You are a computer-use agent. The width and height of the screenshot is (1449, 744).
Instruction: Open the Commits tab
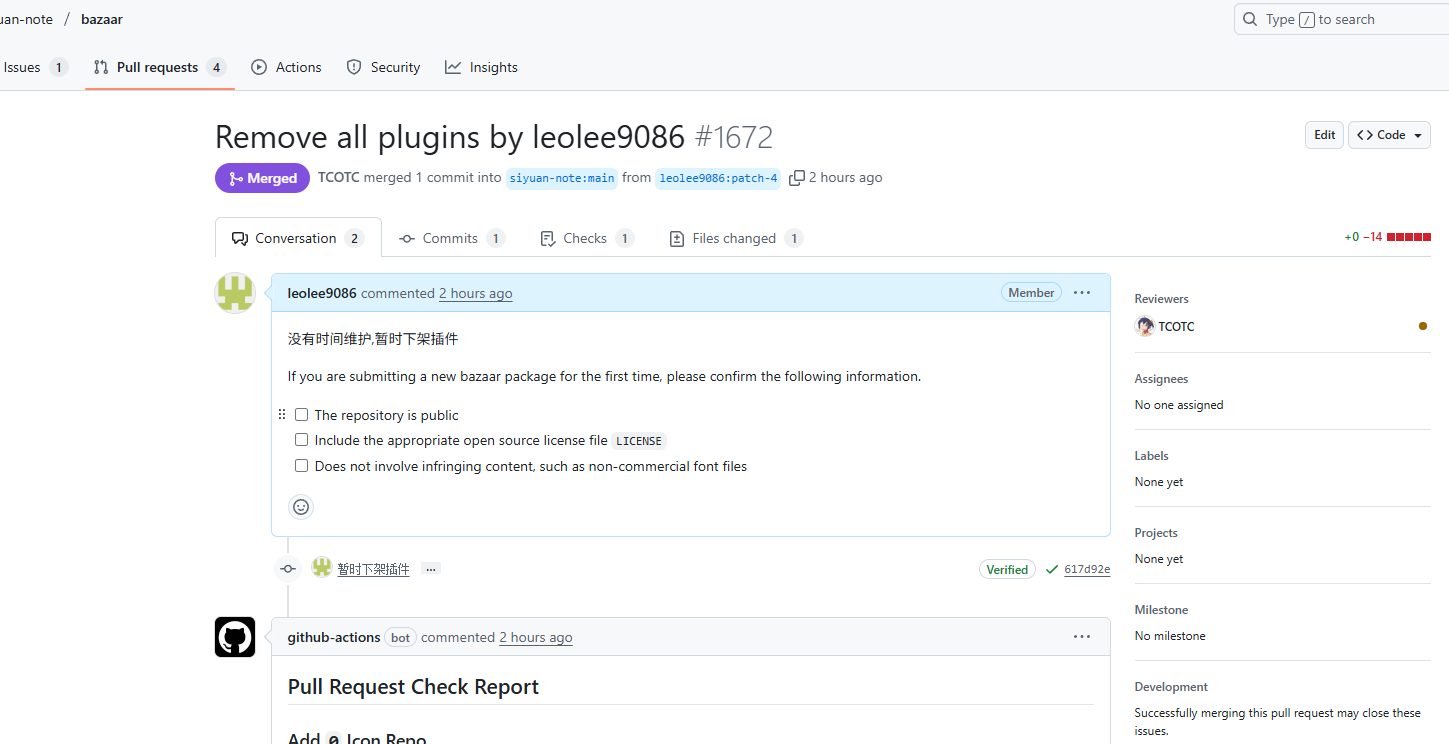tap(450, 238)
